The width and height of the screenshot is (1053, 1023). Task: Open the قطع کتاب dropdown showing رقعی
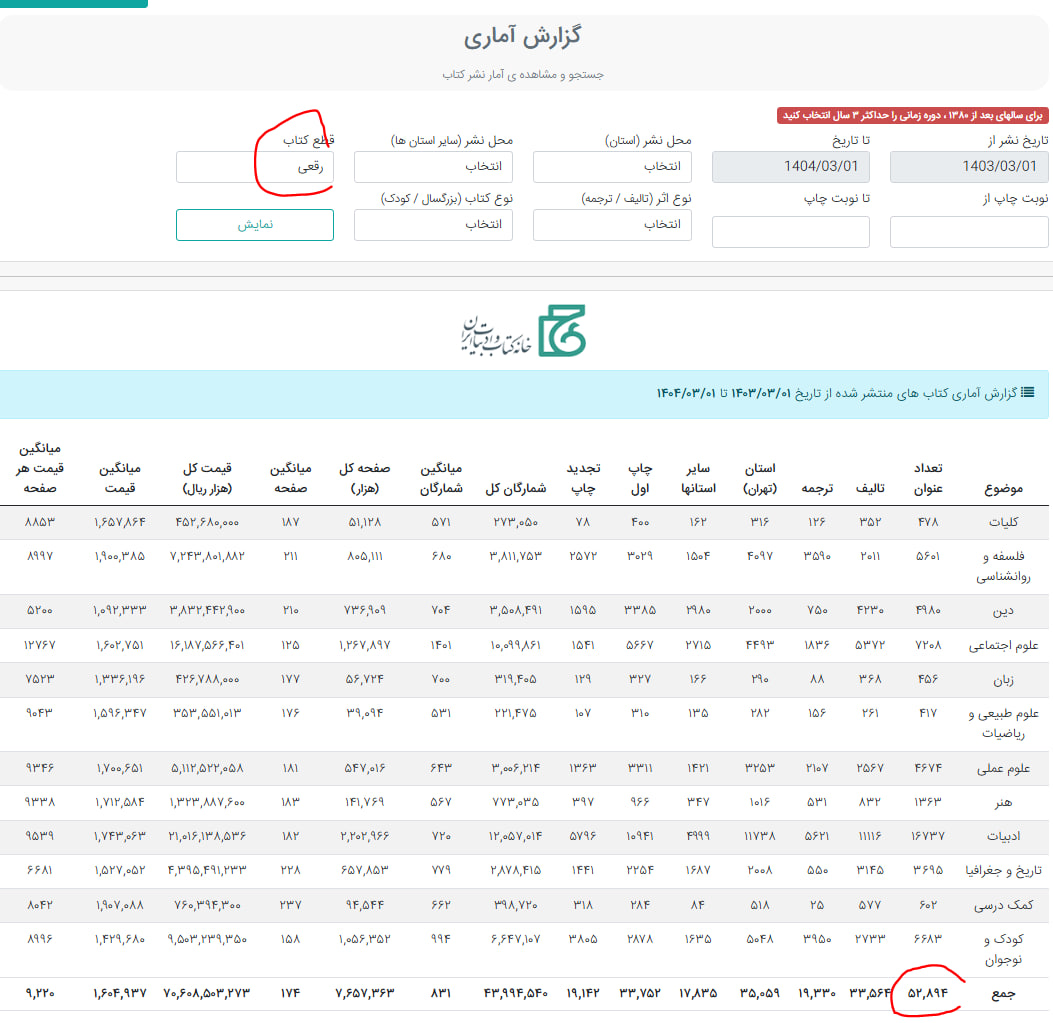click(x=254, y=167)
